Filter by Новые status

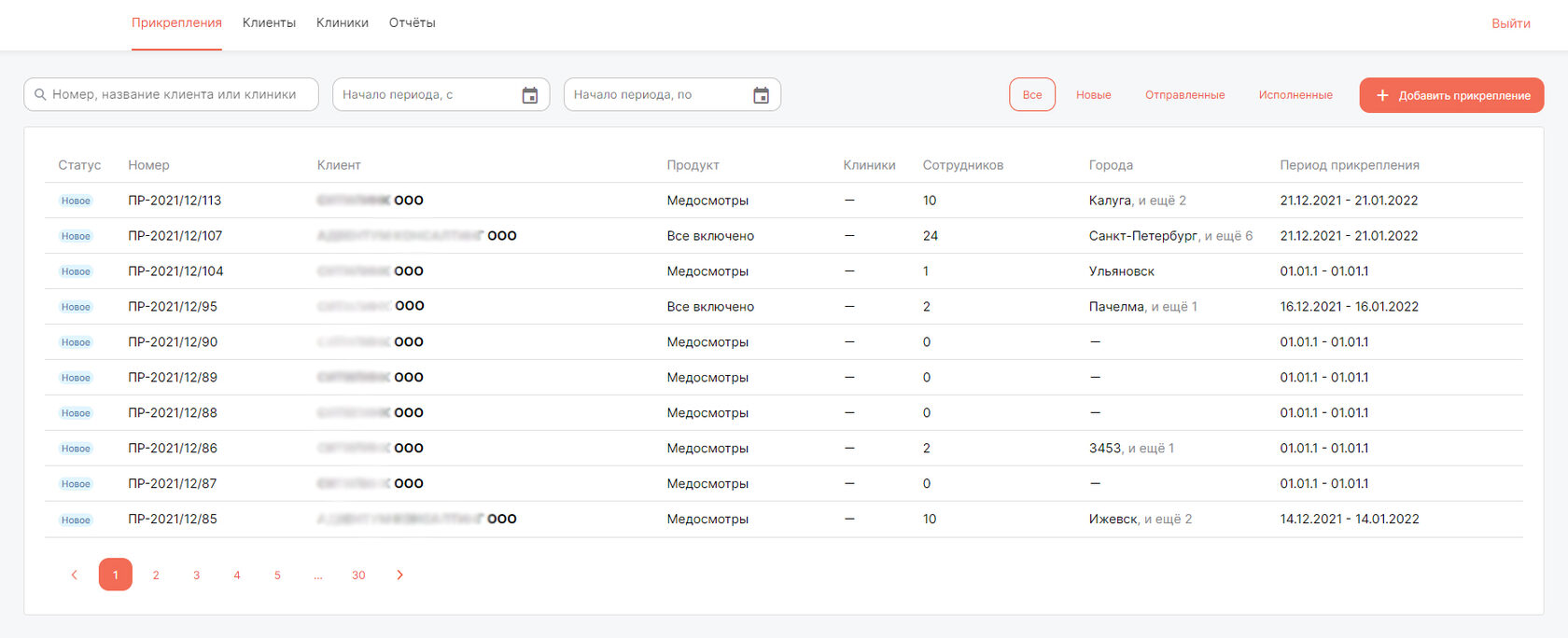1093,95
